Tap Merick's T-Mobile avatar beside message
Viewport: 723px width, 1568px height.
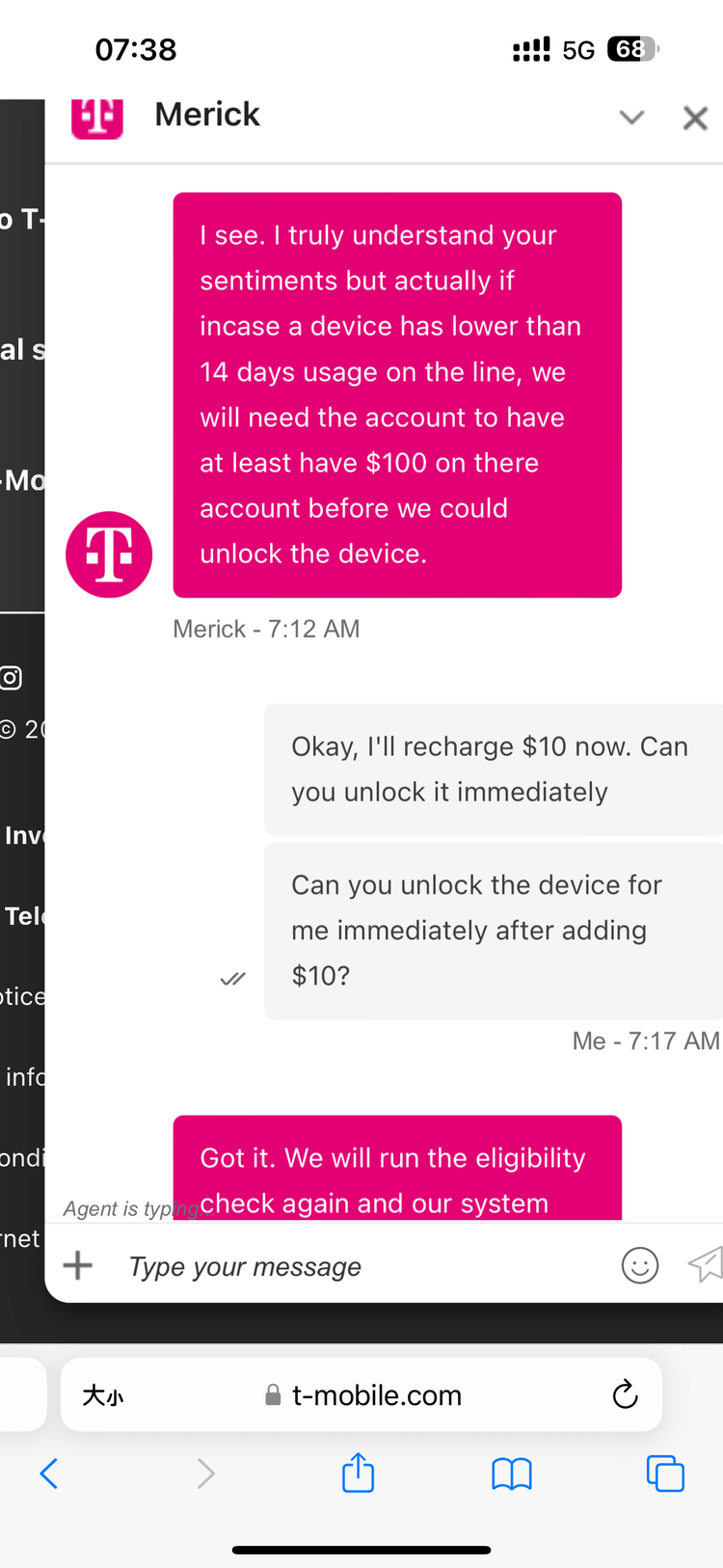pos(109,554)
